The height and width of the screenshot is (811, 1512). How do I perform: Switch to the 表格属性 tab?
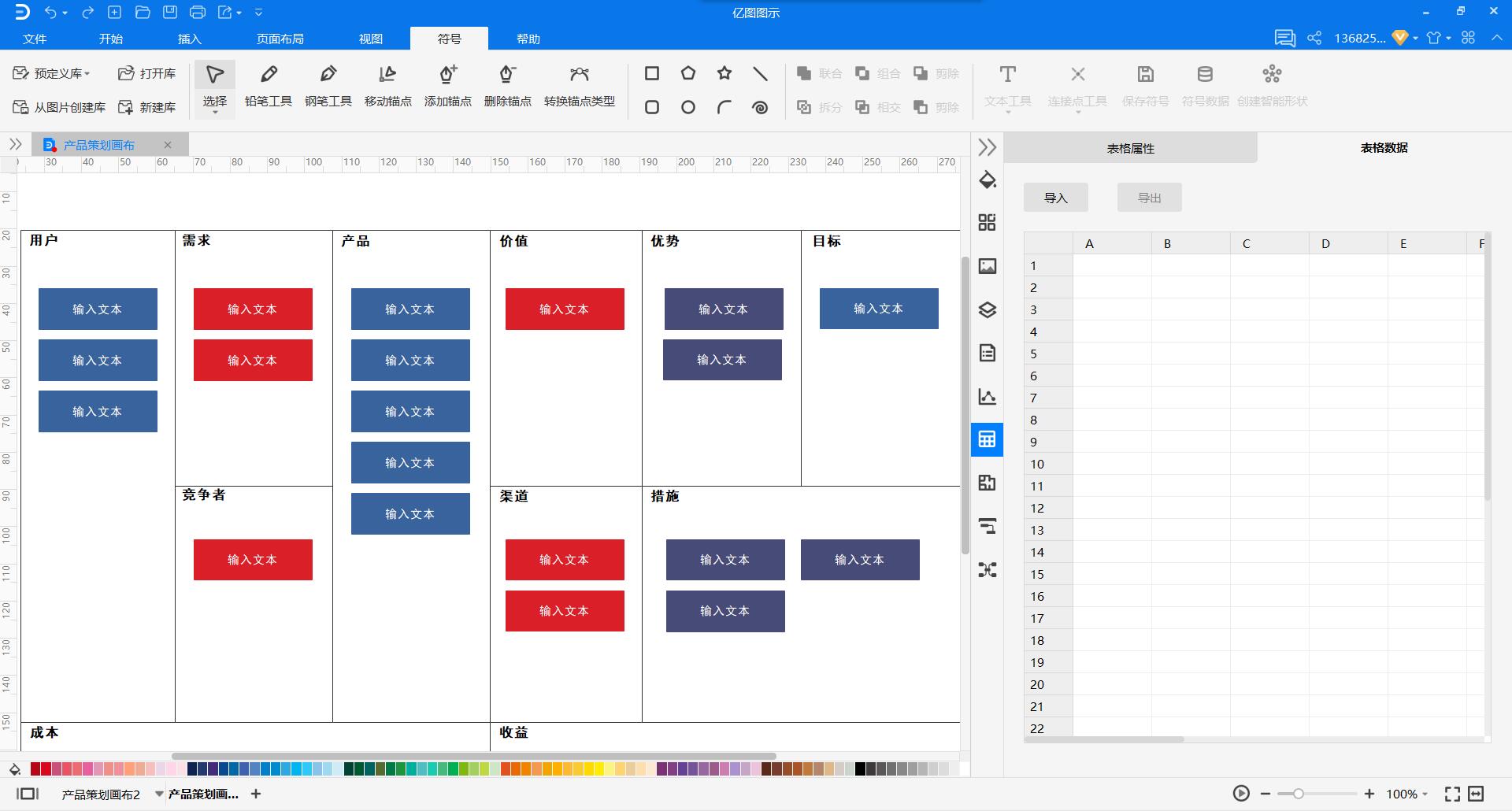(x=1130, y=148)
